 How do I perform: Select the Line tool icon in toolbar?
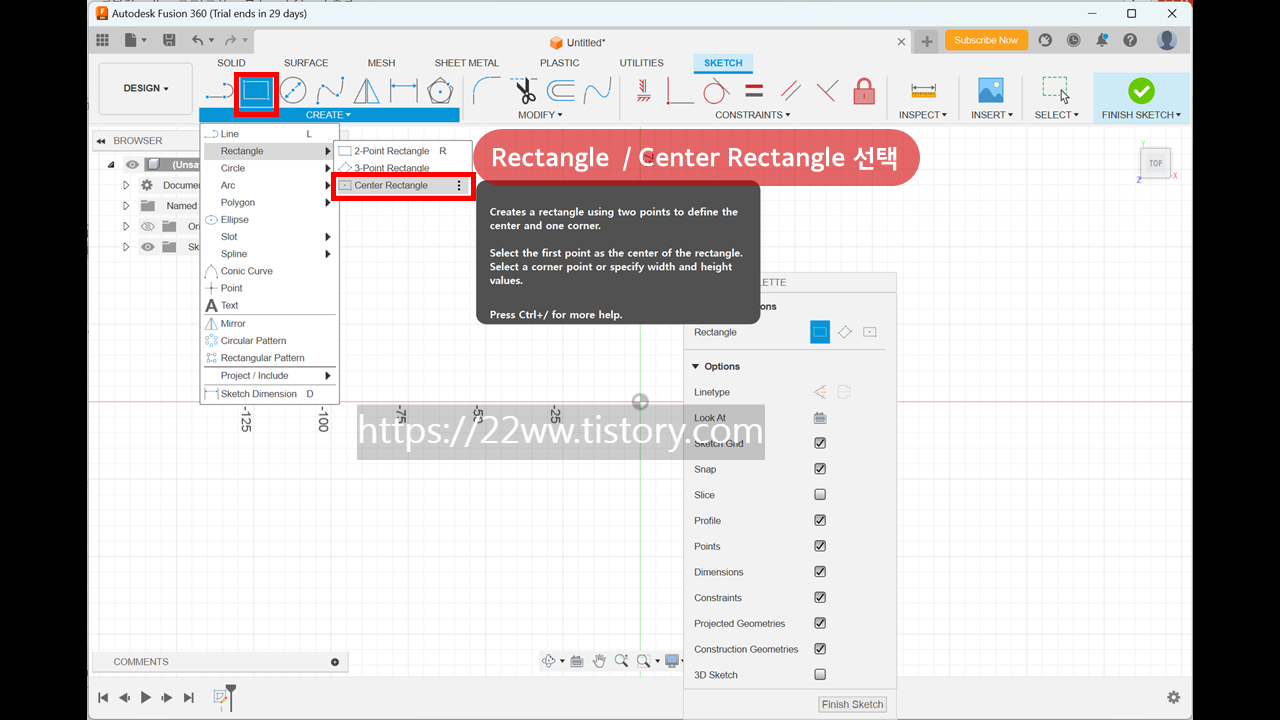218,92
